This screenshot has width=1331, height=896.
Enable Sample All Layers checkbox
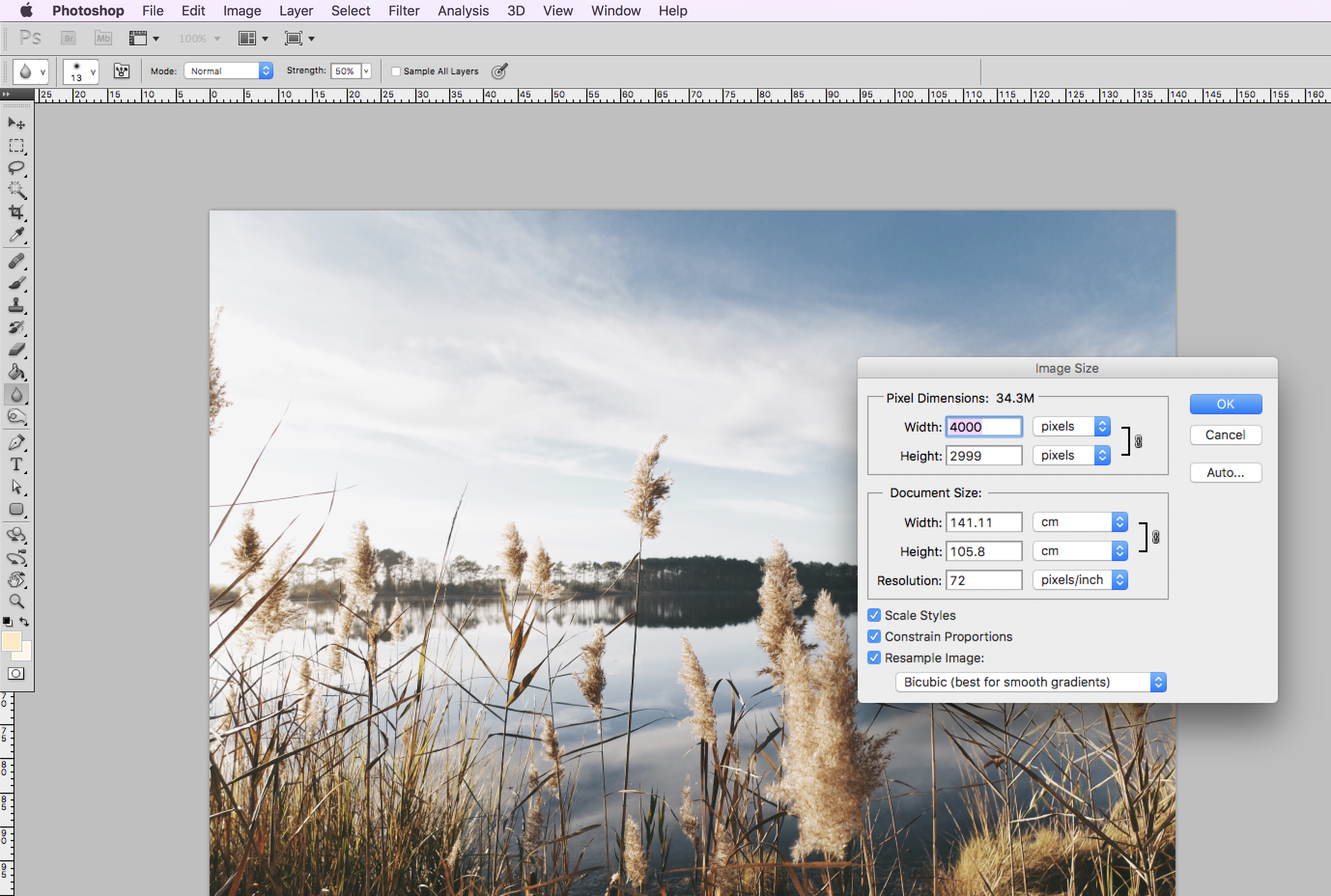click(x=396, y=71)
